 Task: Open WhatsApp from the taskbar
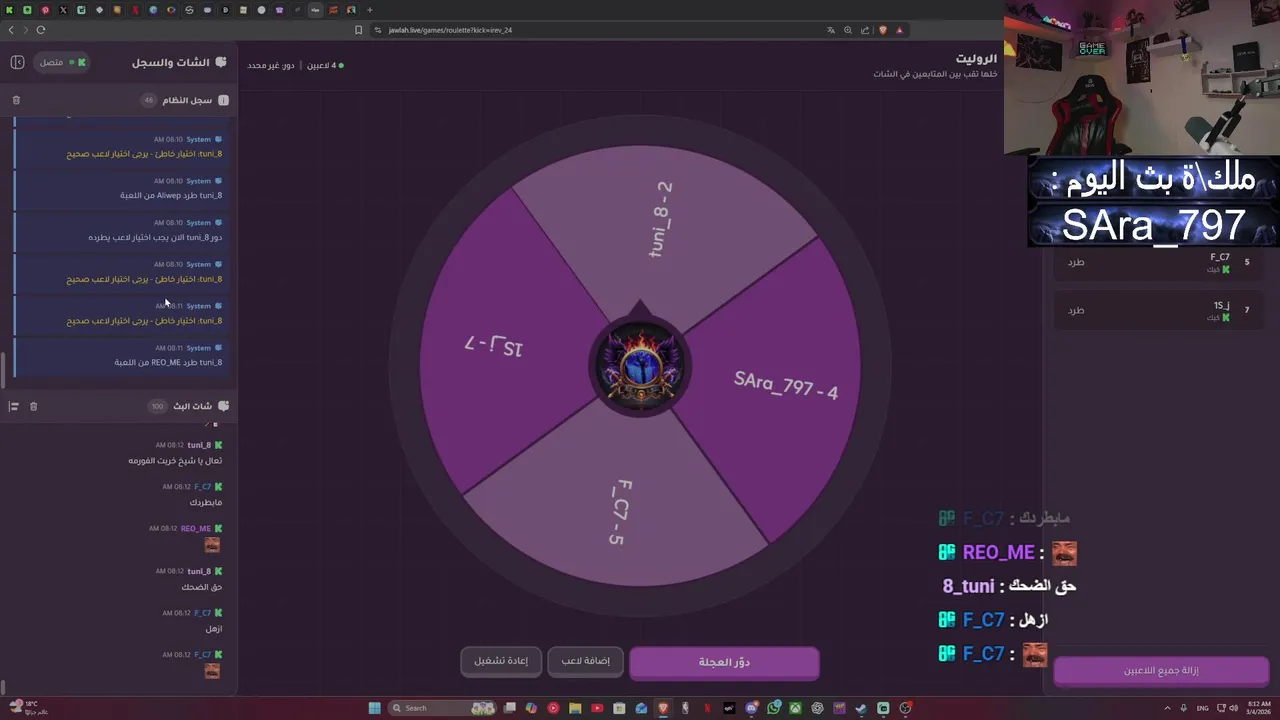773,708
